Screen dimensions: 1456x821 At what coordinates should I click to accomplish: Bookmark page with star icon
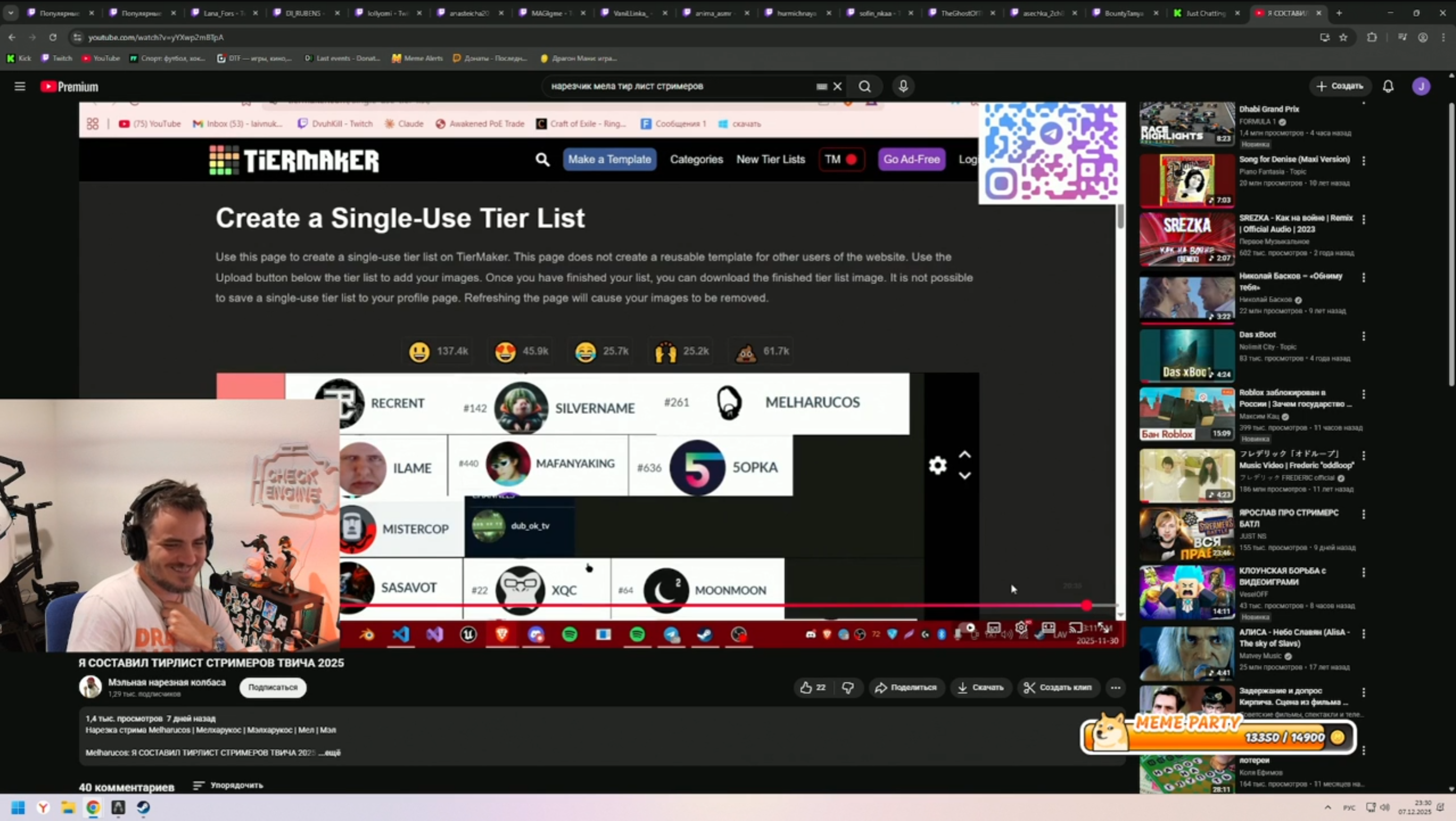click(x=1344, y=37)
